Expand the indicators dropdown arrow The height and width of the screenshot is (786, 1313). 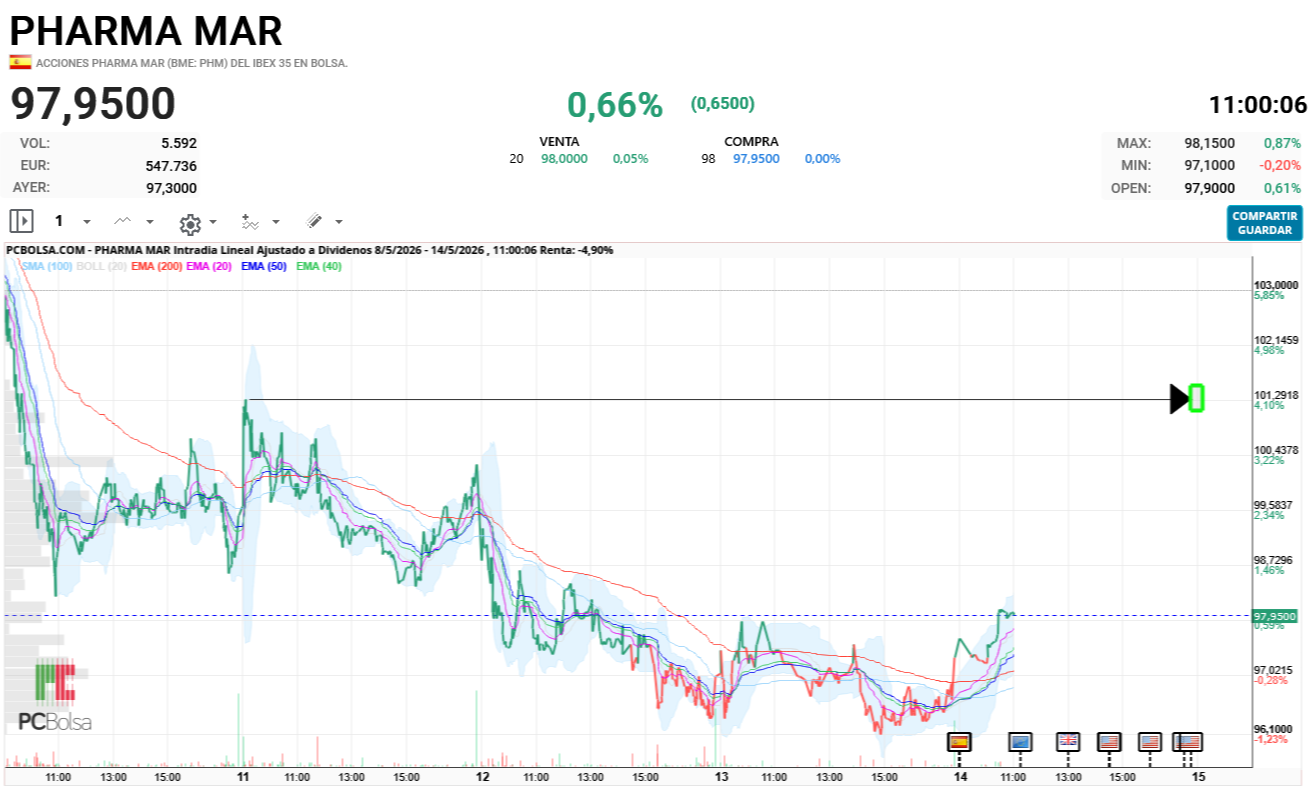pyautogui.click(x=276, y=222)
